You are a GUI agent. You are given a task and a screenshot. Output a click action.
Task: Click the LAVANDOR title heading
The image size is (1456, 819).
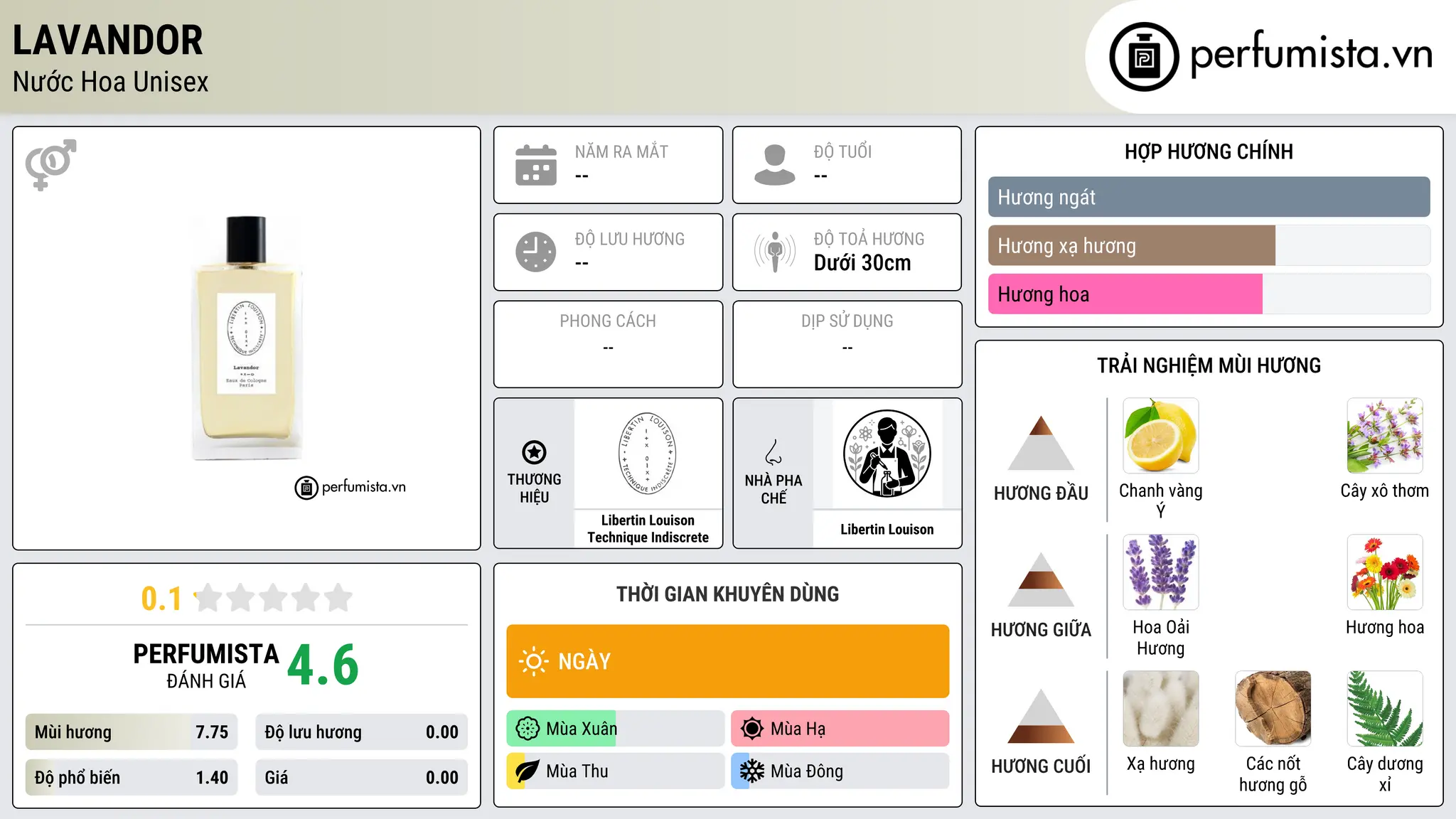click(108, 41)
